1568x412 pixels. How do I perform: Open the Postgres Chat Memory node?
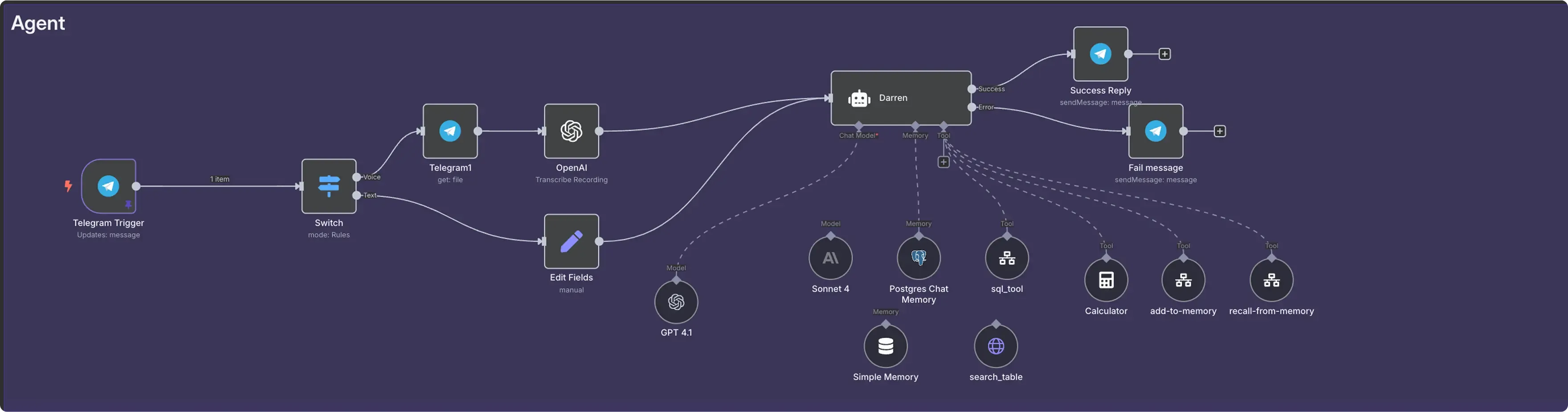click(x=919, y=258)
